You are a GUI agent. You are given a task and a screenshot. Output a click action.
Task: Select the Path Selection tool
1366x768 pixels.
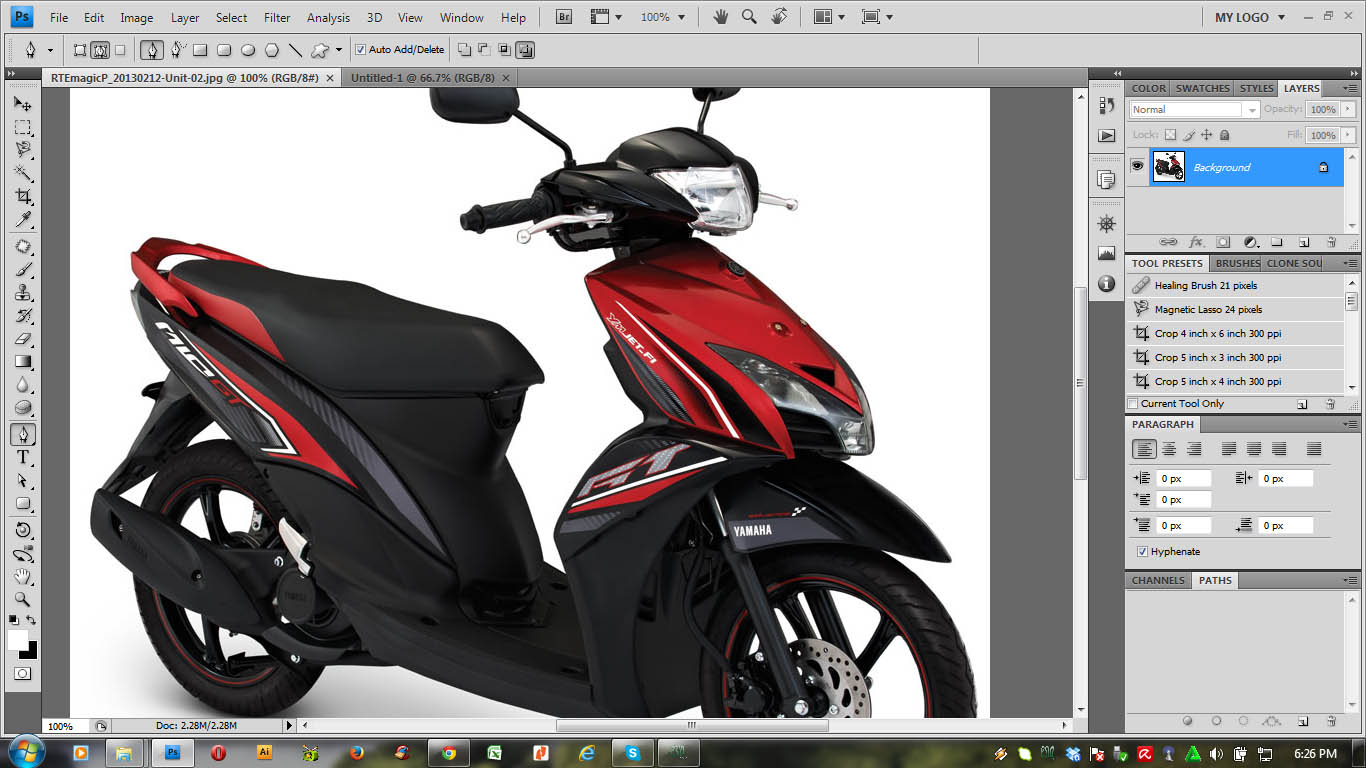click(x=22, y=481)
